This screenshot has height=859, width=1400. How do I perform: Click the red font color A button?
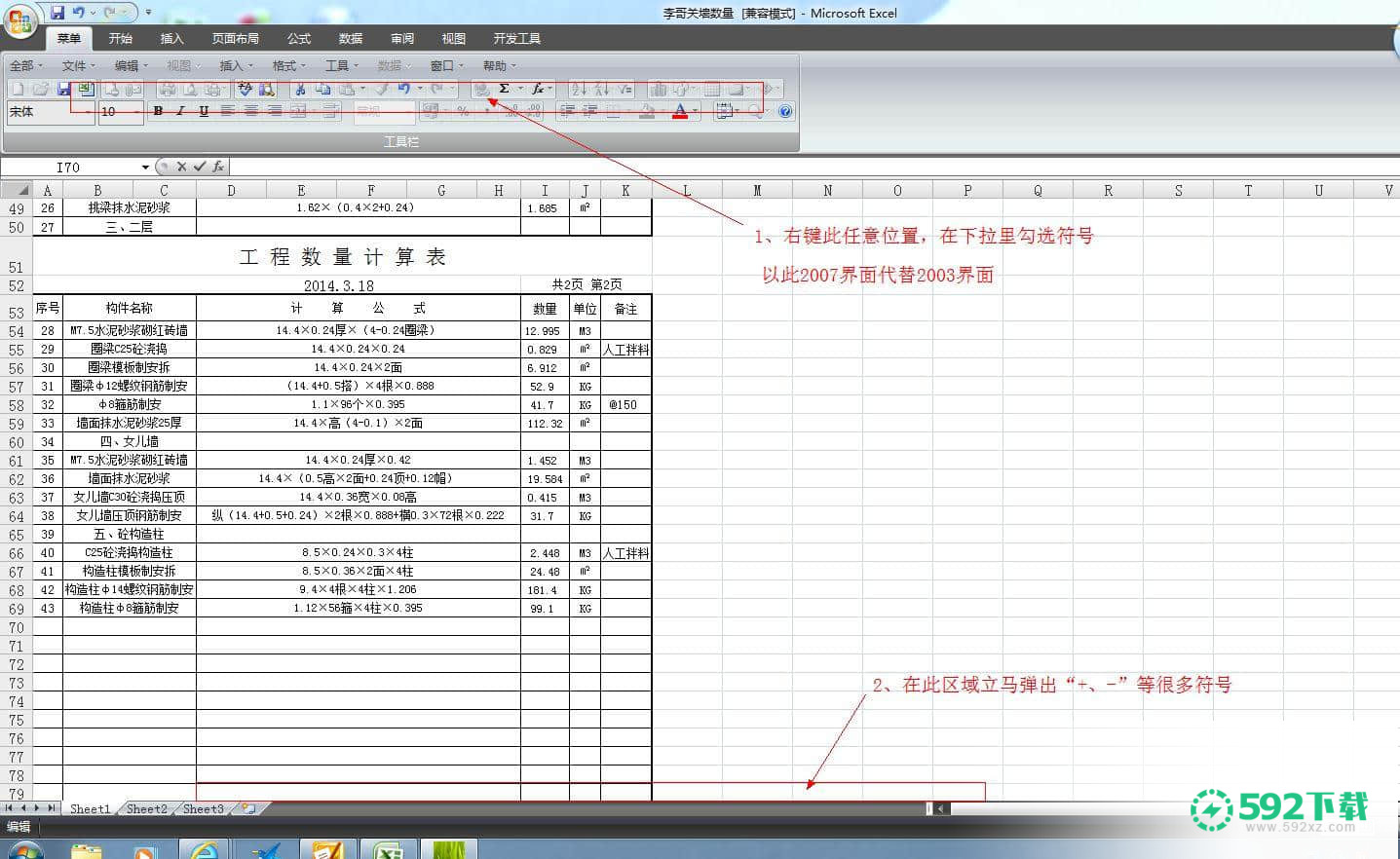pyautogui.click(x=680, y=111)
